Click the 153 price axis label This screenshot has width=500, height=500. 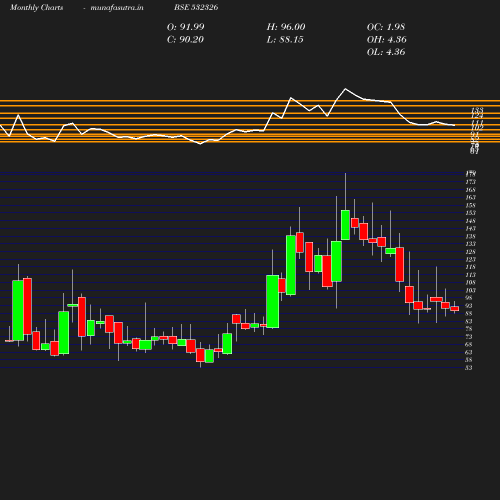coord(471,213)
